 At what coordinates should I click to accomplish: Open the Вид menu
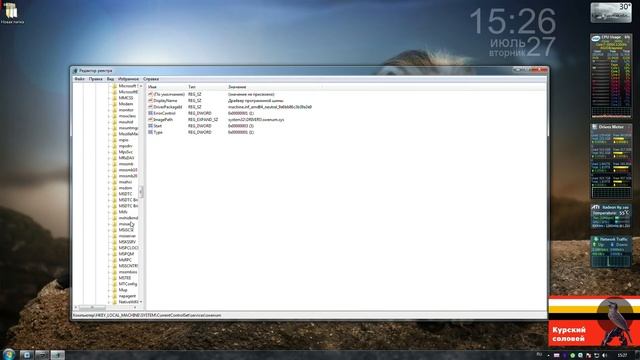pos(110,79)
